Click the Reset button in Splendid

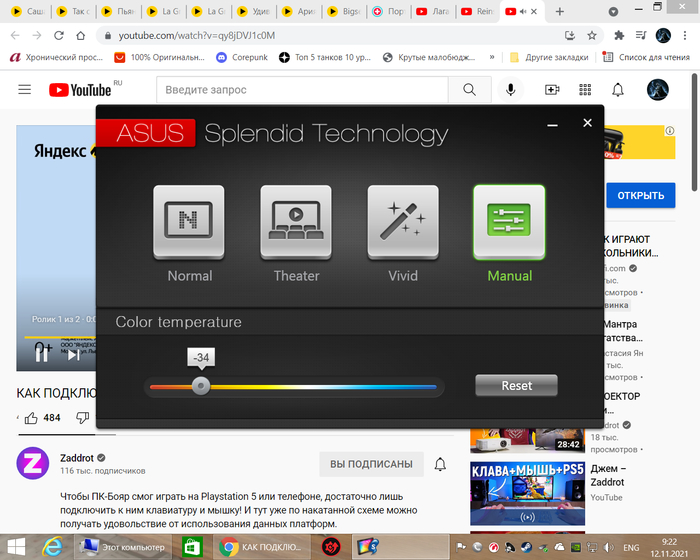tap(517, 385)
